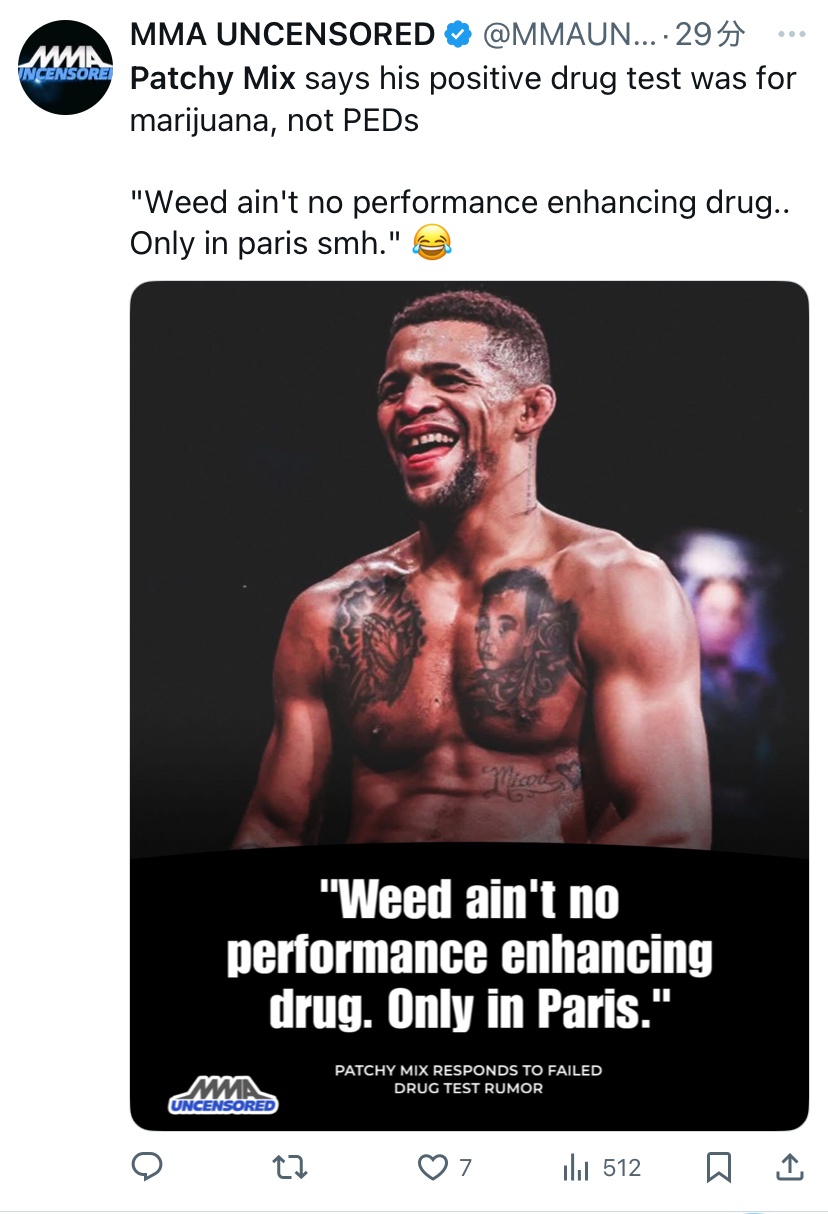Click the bold "Patchy Mix" tweet text
The image size is (828, 1214).
pyautogui.click(x=213, y=79)
